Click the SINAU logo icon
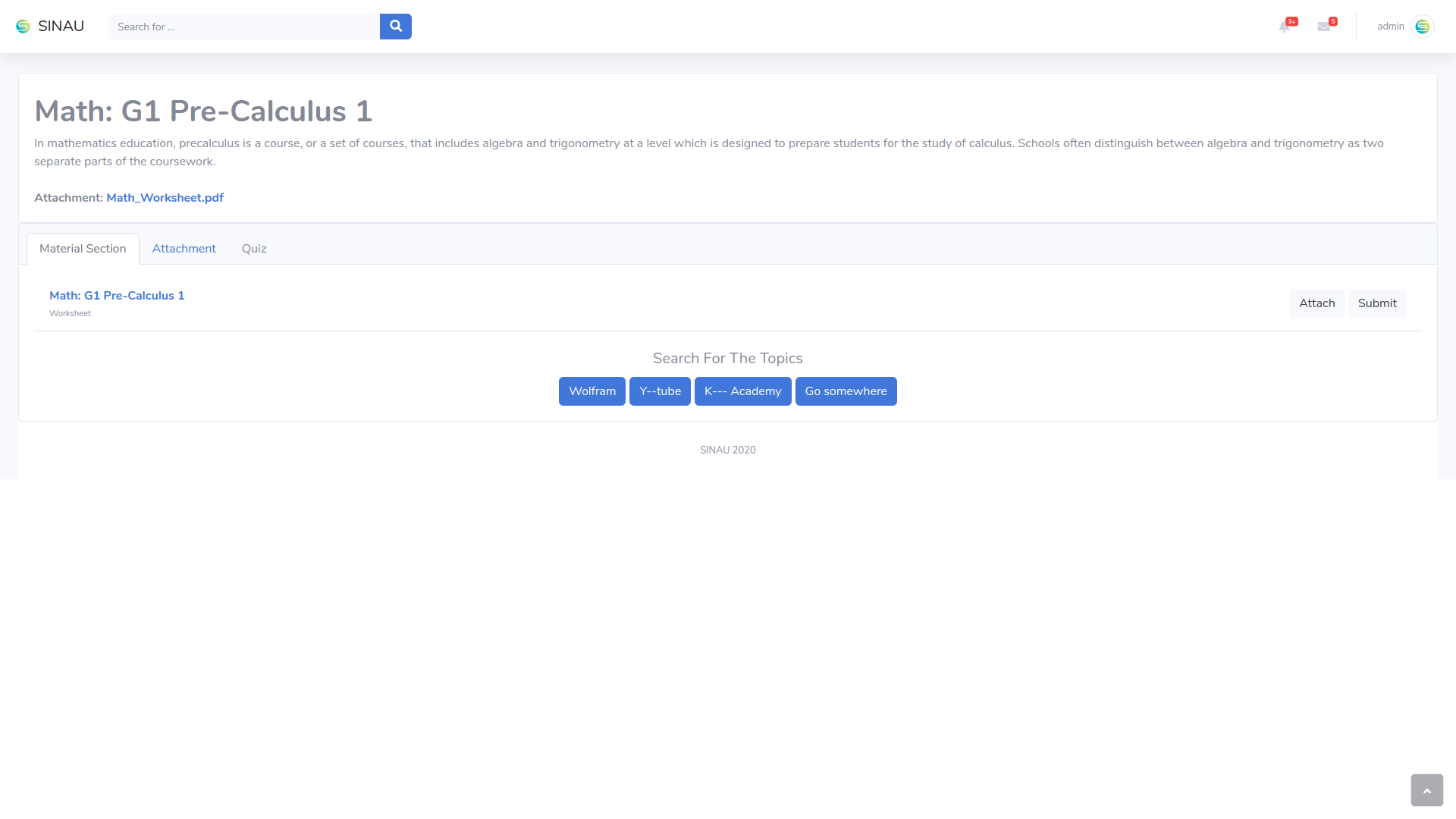This screenshot has width=1456, height=819. coord(24,27)
